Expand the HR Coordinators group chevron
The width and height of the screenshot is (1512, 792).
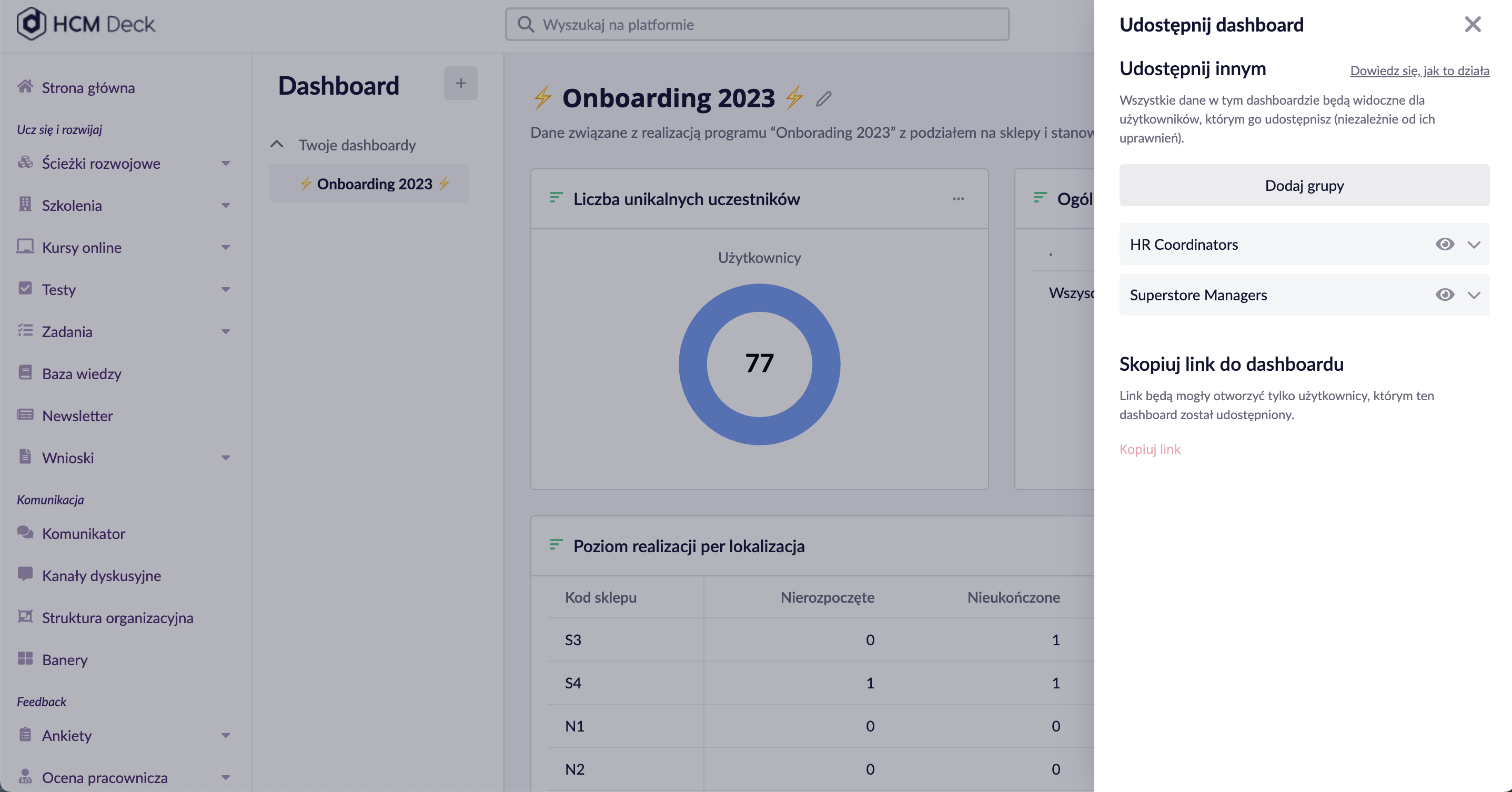click(x=1473, y=244)
